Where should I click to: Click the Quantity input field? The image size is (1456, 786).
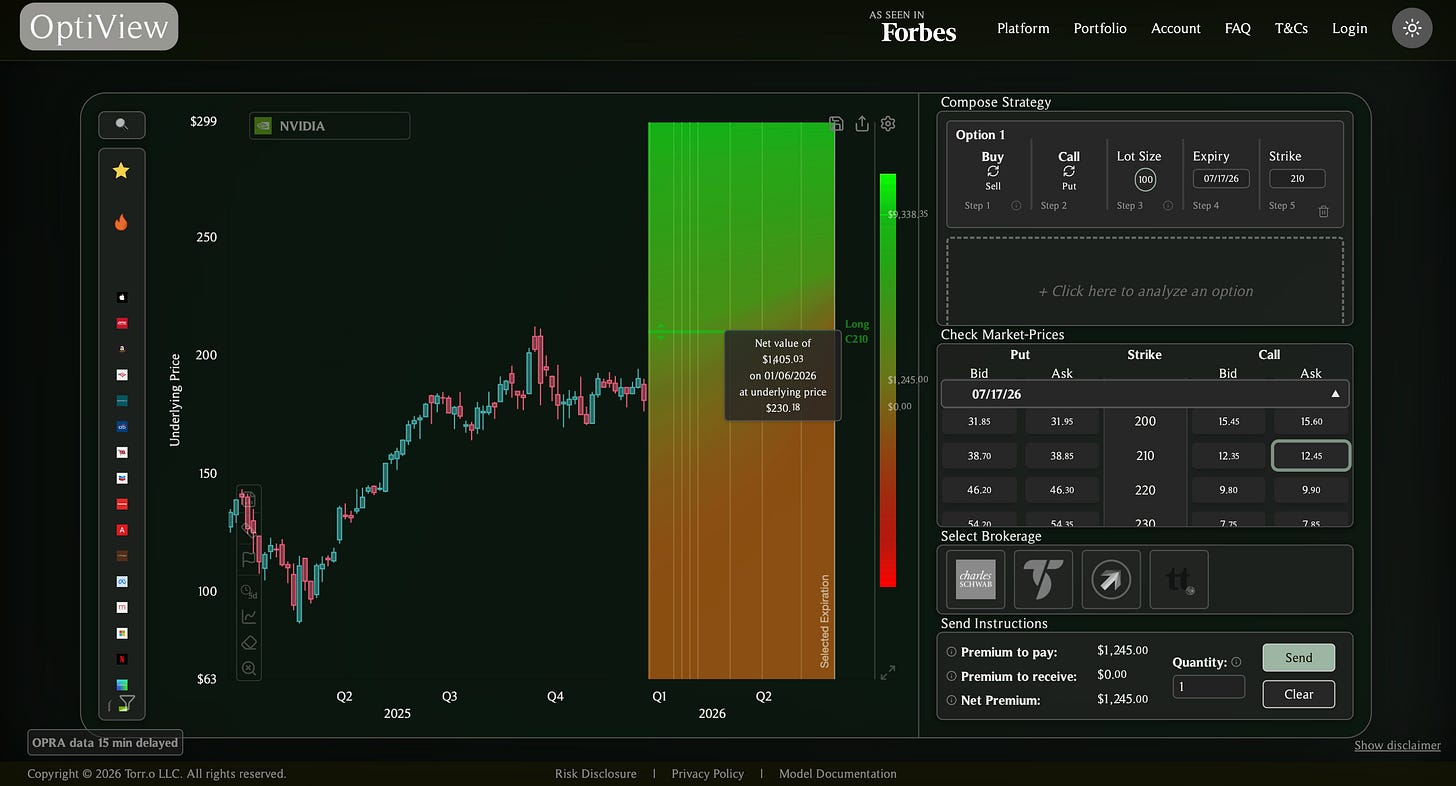(x=1209, y=687)
